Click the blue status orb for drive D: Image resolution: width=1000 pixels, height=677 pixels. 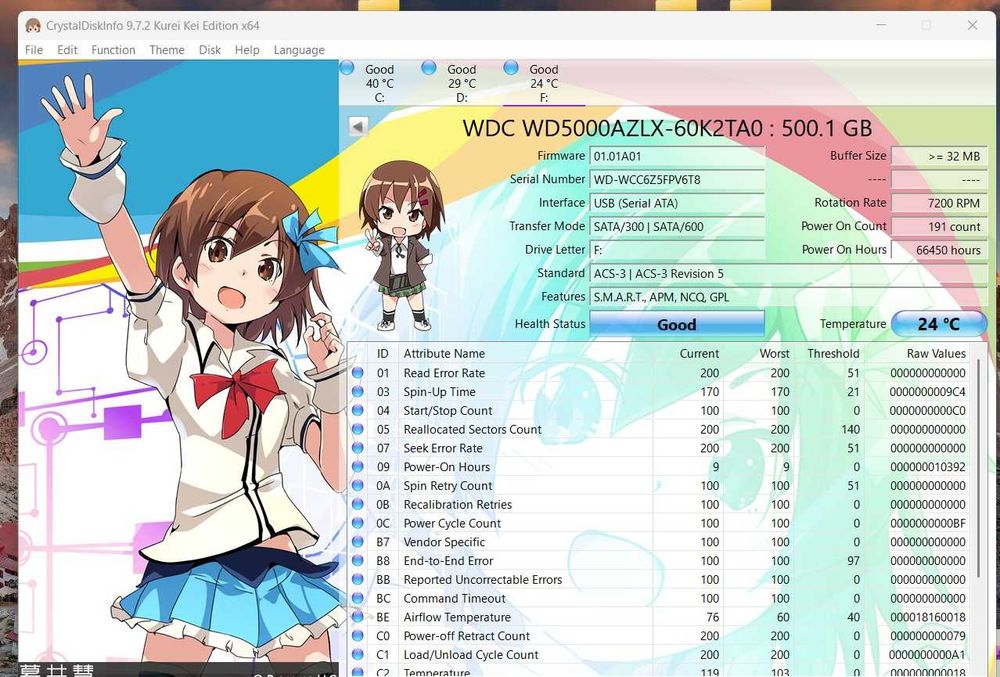(x=429, y=68)
